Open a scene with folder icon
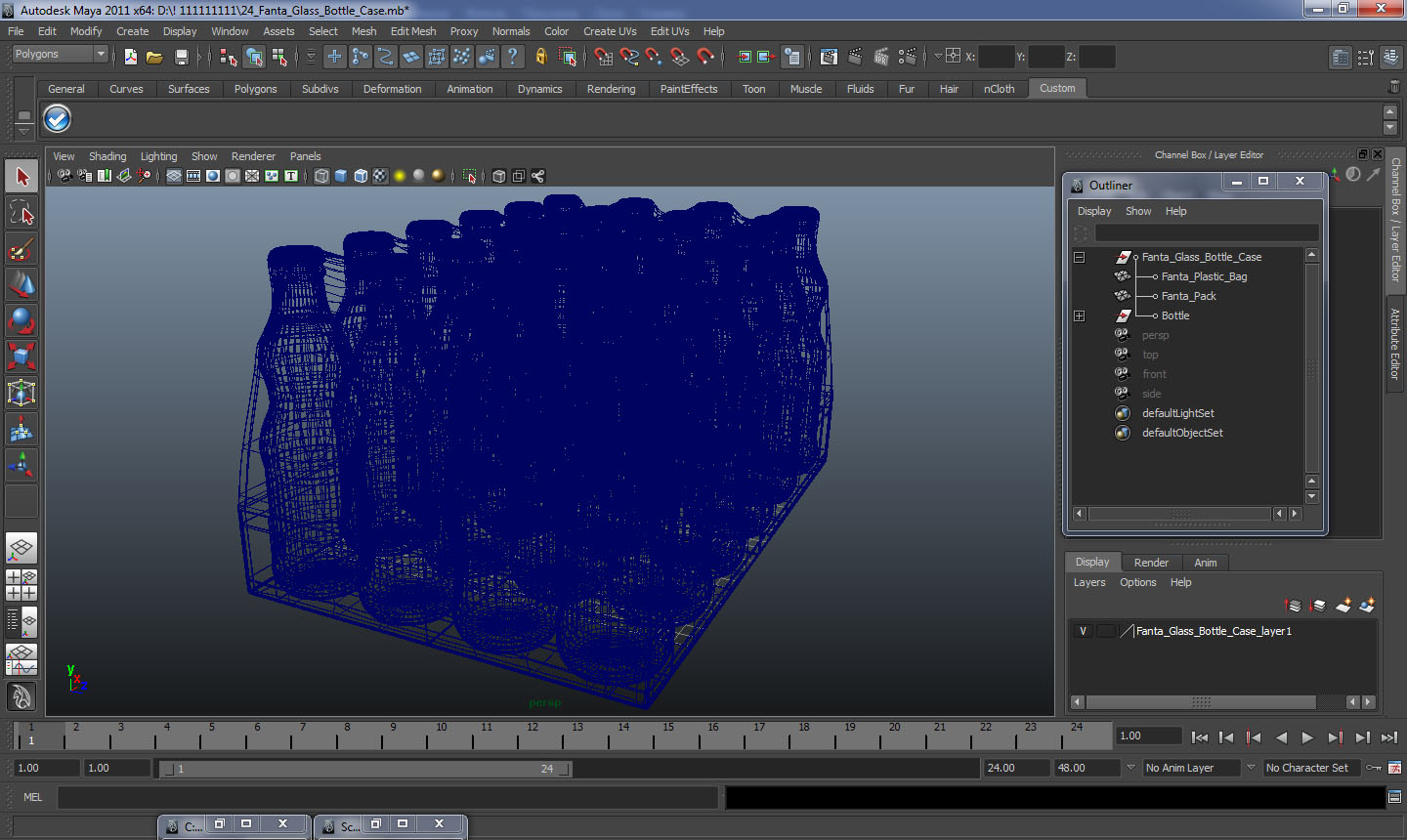 [x=154, y=57]
